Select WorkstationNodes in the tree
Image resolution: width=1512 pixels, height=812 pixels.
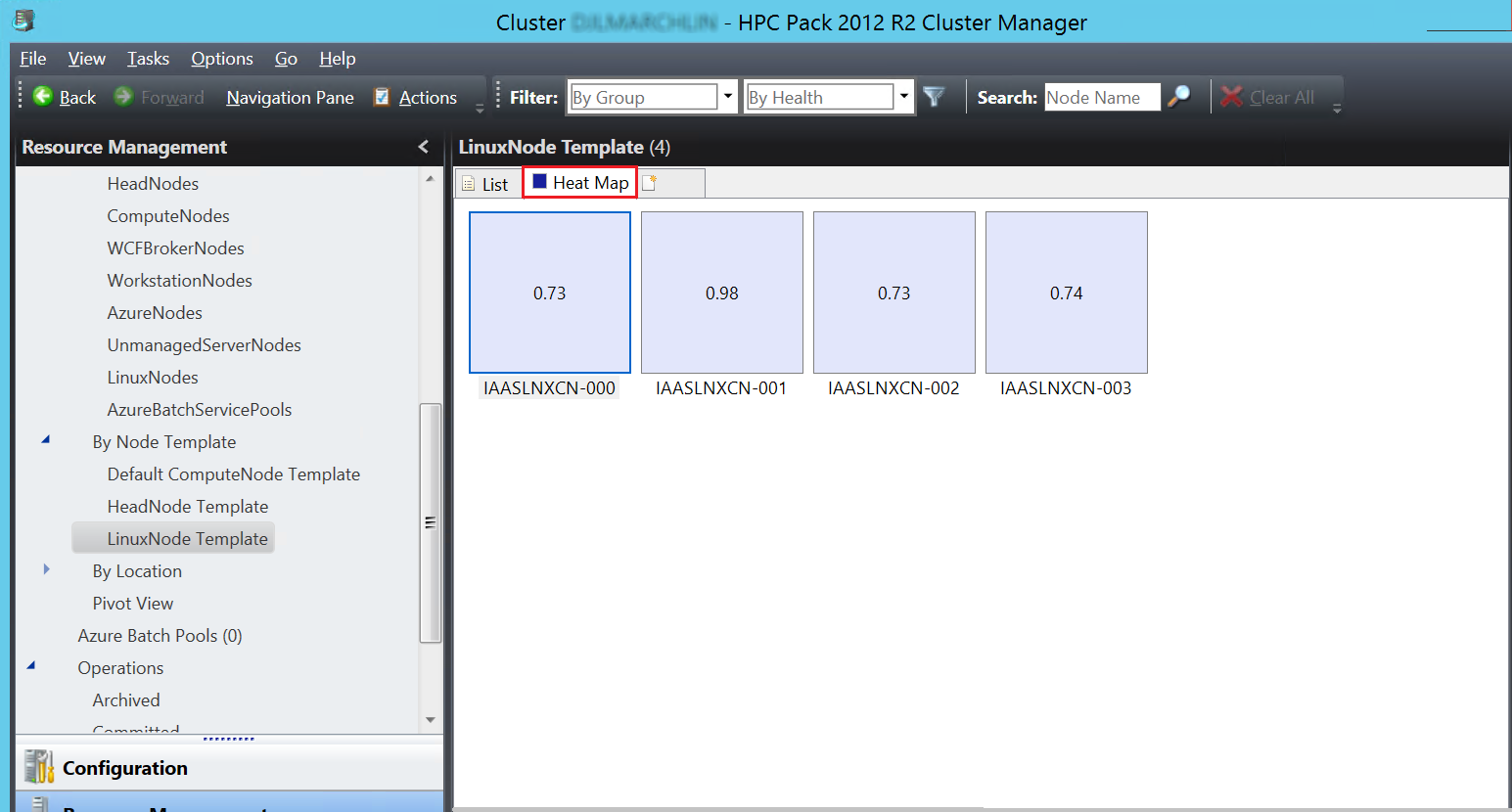click(180, 281)
